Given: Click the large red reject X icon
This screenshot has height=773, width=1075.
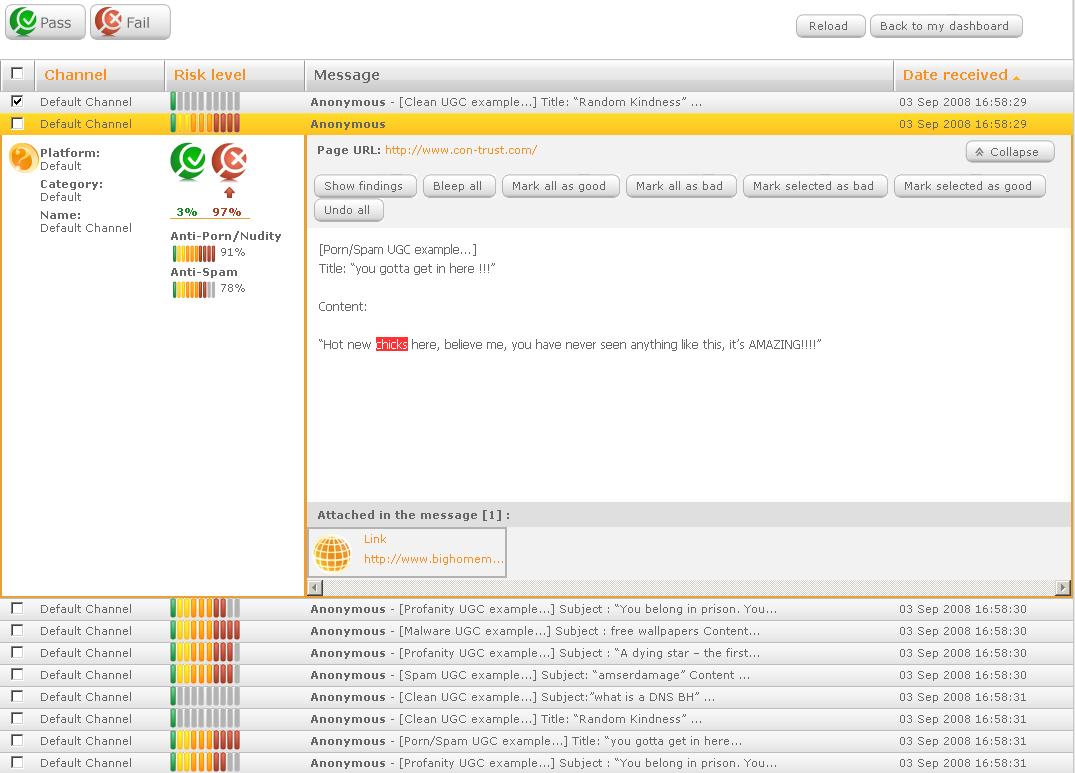Looking at the screenshot, I should coord(230,161).
